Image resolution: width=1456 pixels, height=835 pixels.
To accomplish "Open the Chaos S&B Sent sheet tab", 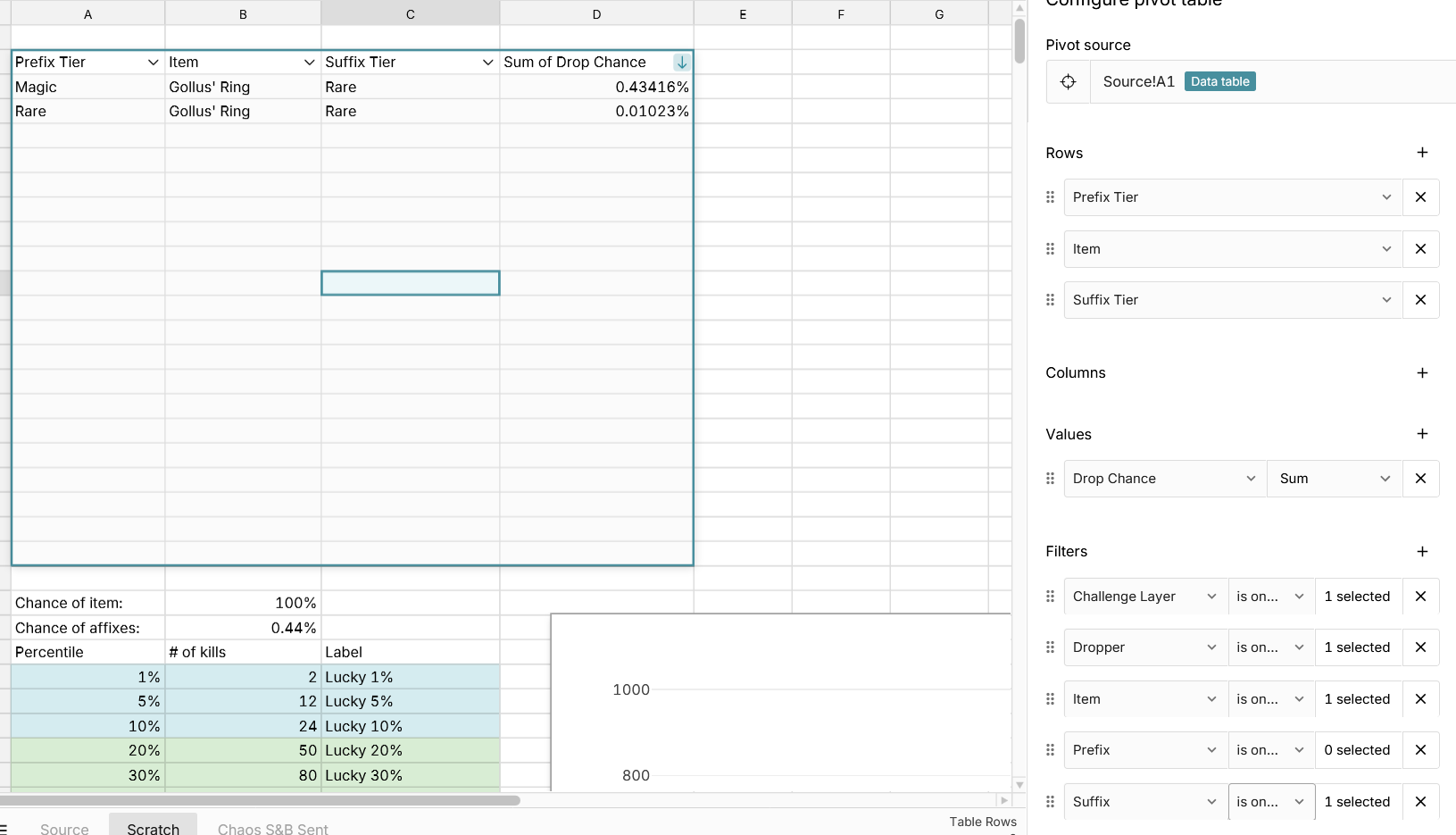I will point(272,828).
